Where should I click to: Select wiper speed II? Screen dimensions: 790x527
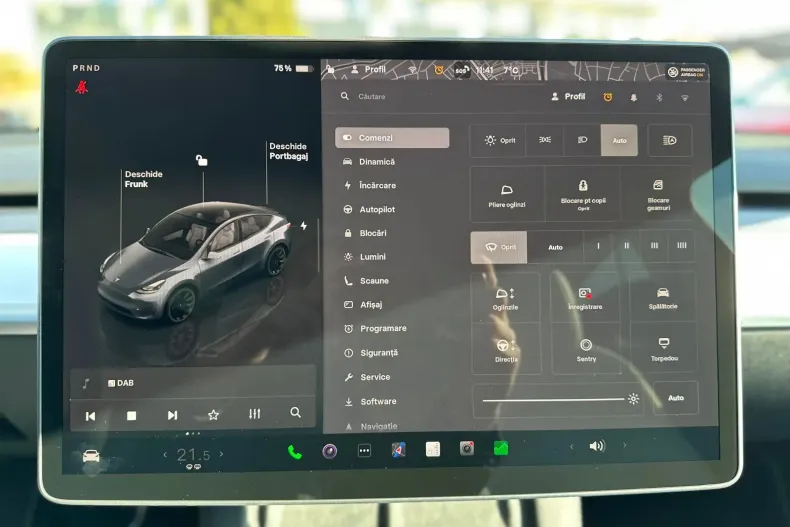click(x=626, y=246)
